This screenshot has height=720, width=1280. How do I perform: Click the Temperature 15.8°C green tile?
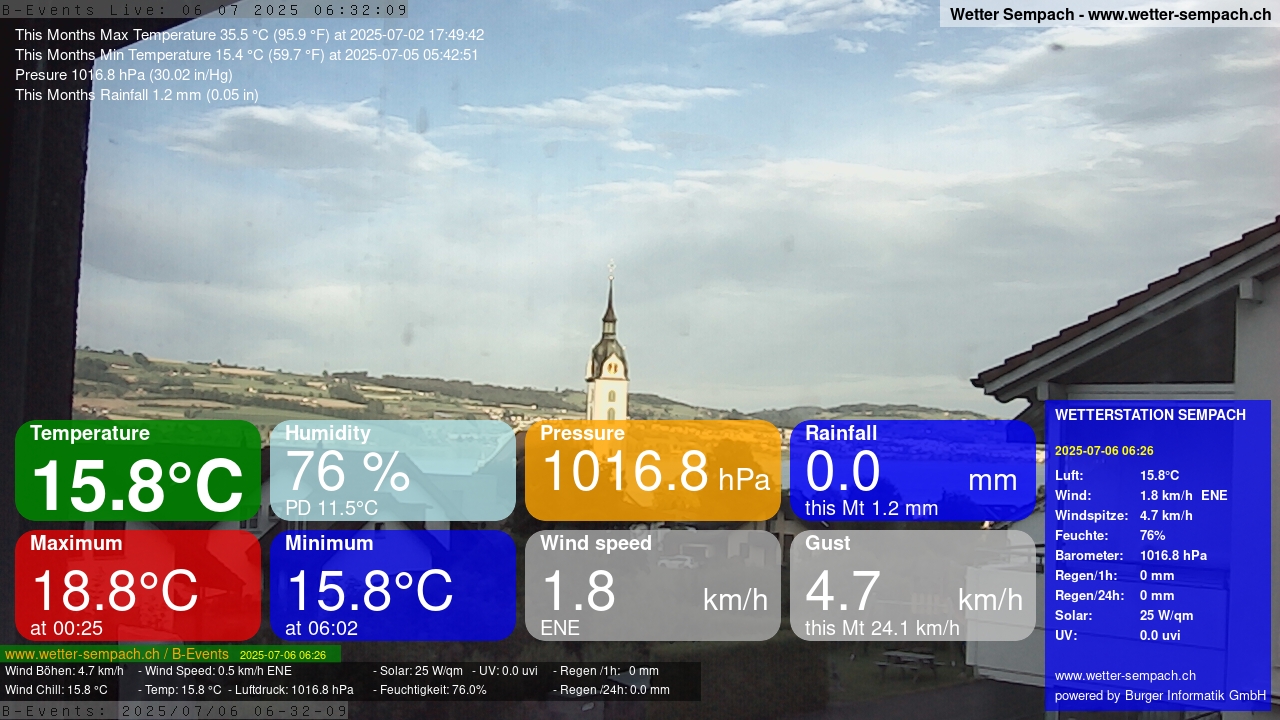pos(138,470)
